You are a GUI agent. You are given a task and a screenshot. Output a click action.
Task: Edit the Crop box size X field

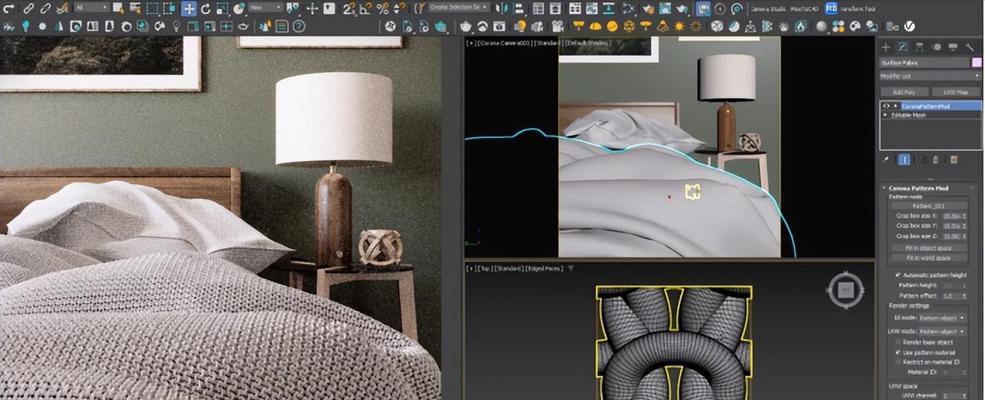952,215
